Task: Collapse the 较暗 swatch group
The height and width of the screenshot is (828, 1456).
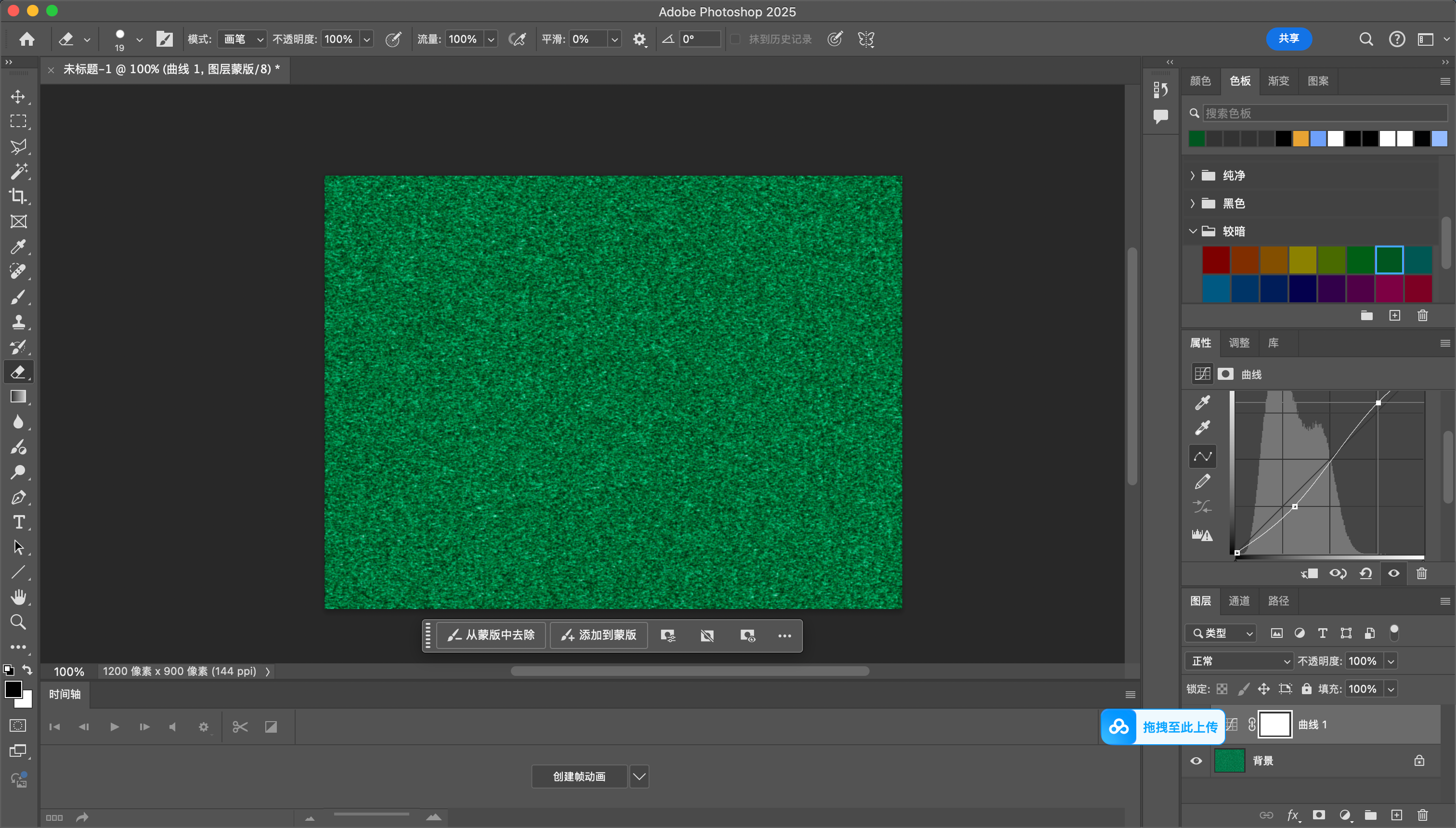Action: coord(1193,231)
